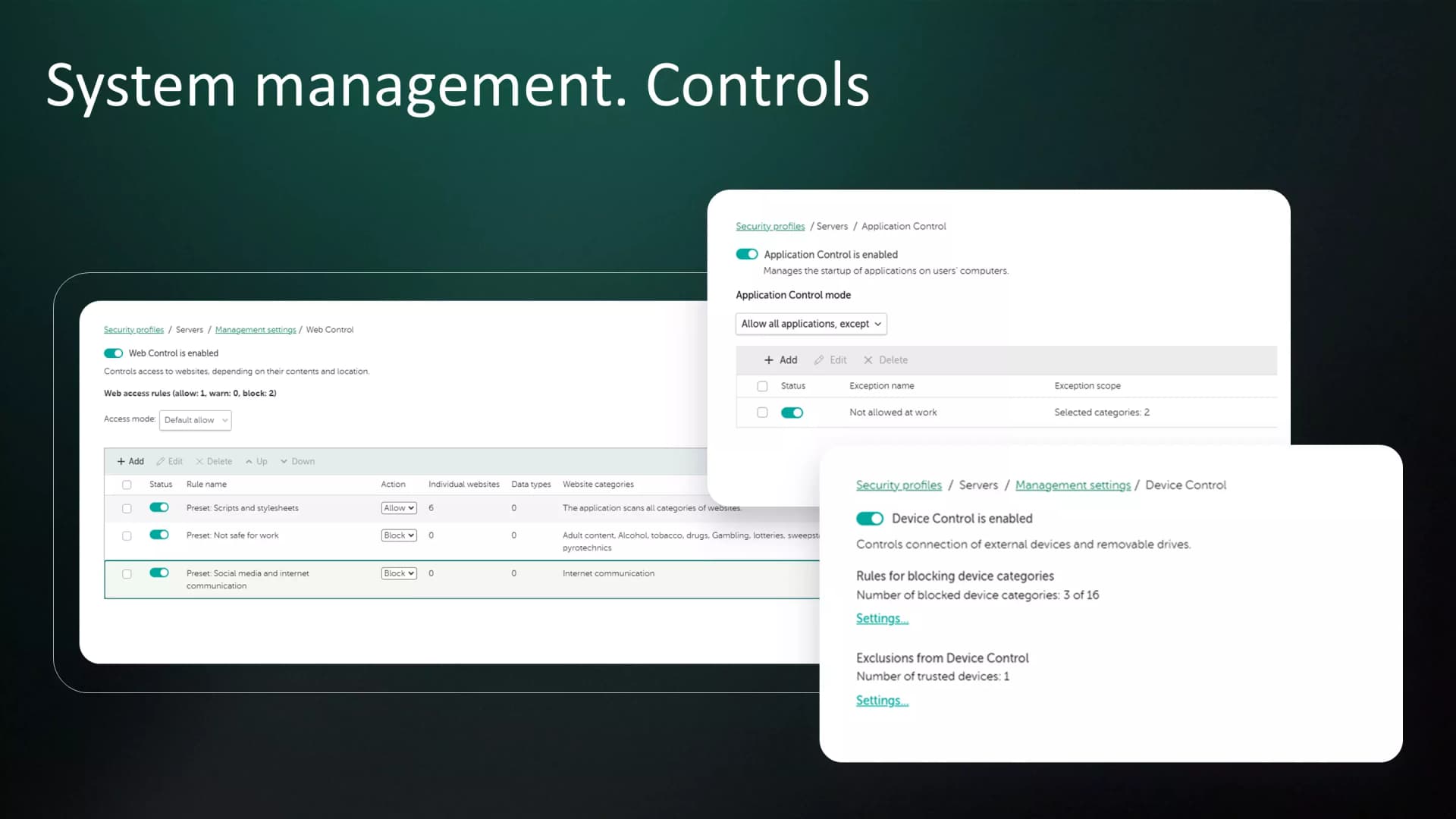The image size is (1456, 819).
Task: Click Add plus icon in Application Control toolbar
Action: tap(768, 360)
